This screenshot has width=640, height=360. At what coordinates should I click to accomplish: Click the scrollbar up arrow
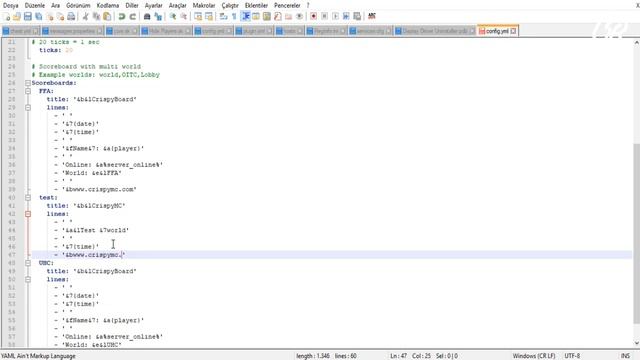(x=636, y=42)
